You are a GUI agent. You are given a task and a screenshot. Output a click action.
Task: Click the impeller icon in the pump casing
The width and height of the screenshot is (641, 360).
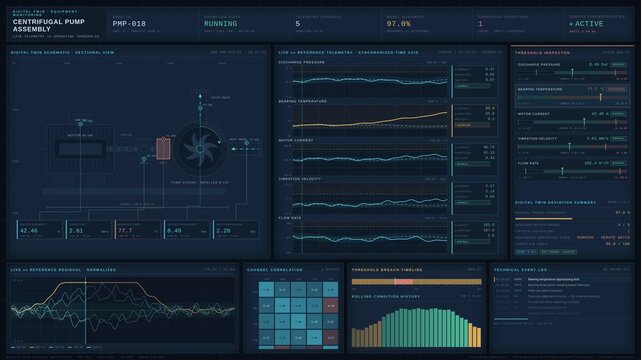coord(200,149)
